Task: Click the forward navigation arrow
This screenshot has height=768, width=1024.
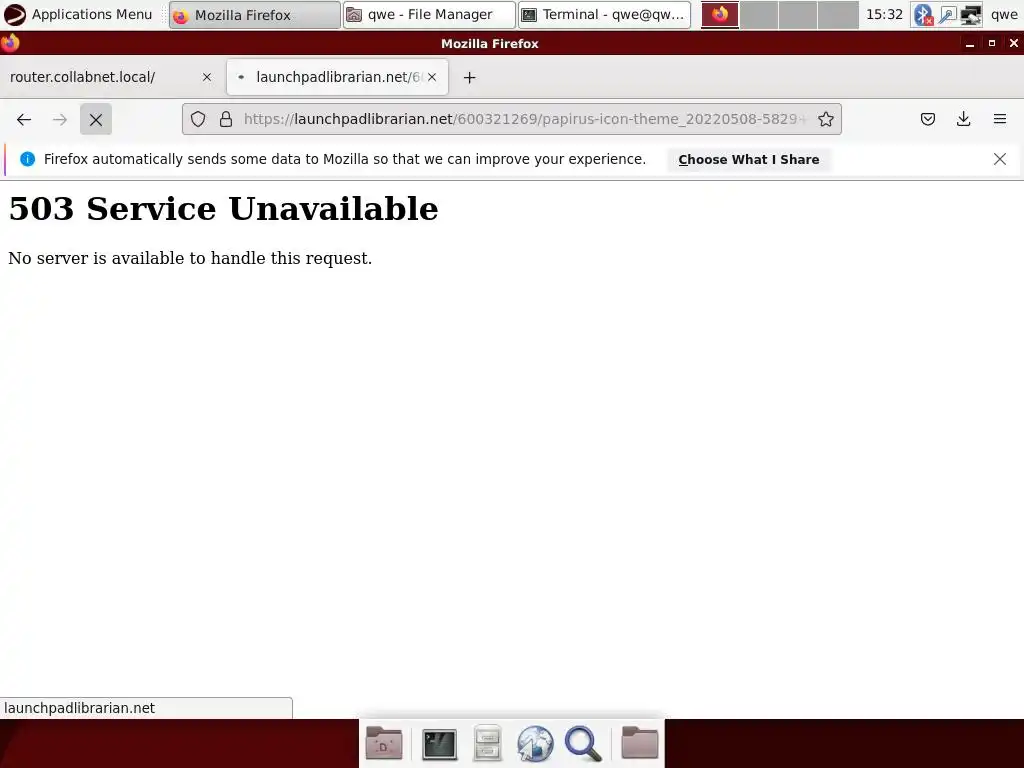Action: [x=60, y=120]
